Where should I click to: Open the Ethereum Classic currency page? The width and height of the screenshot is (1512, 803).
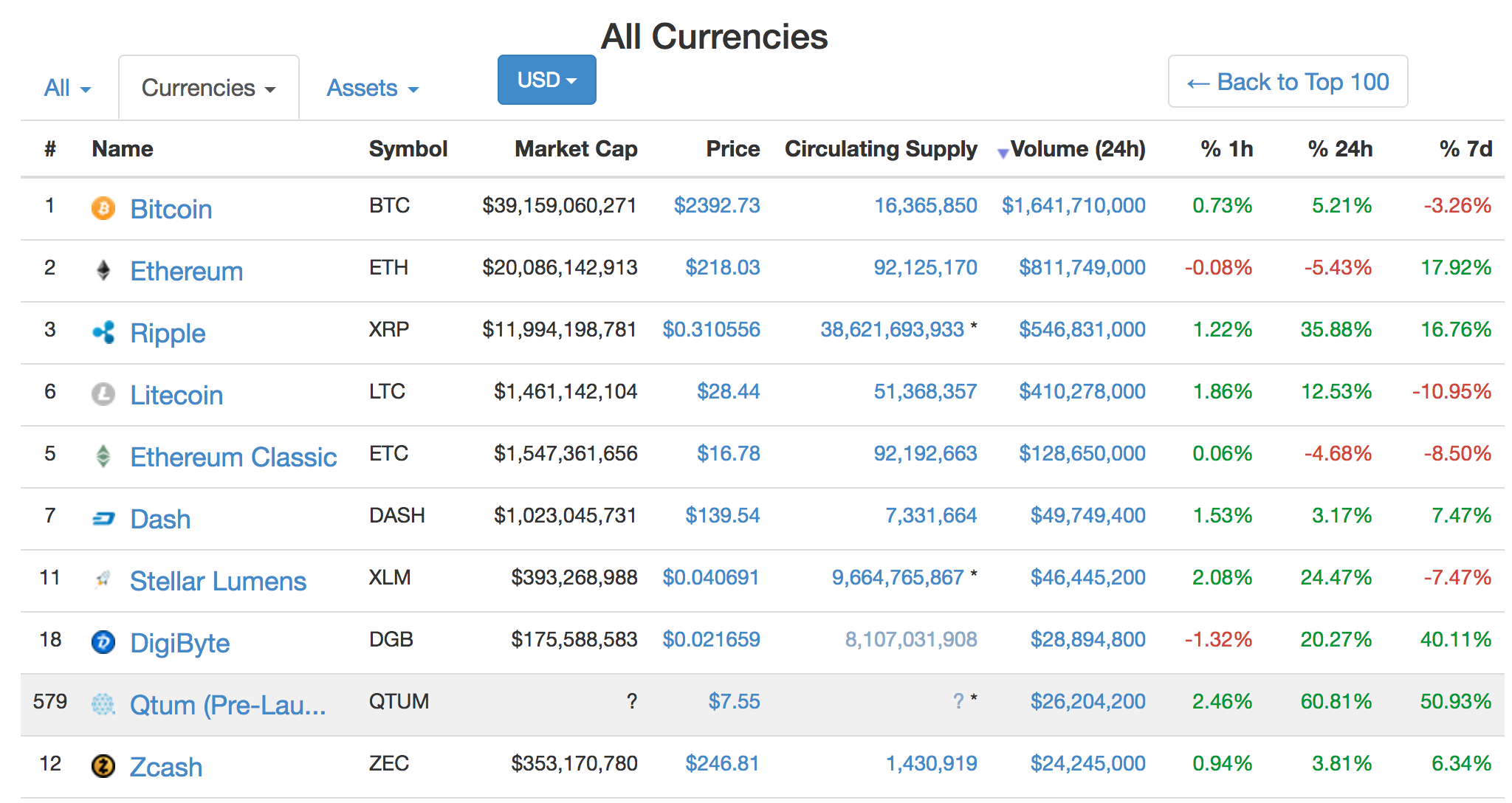tap(233, 457)
